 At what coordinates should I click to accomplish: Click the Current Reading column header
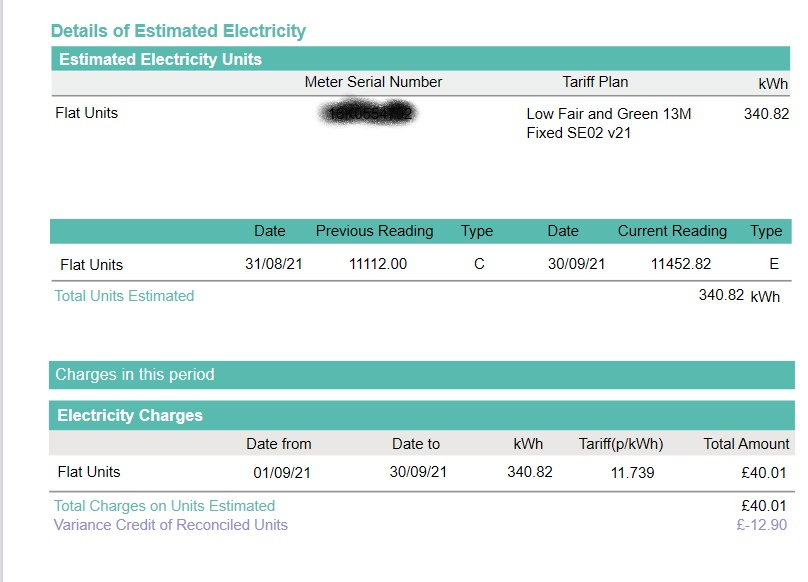[x=672, y=231]
